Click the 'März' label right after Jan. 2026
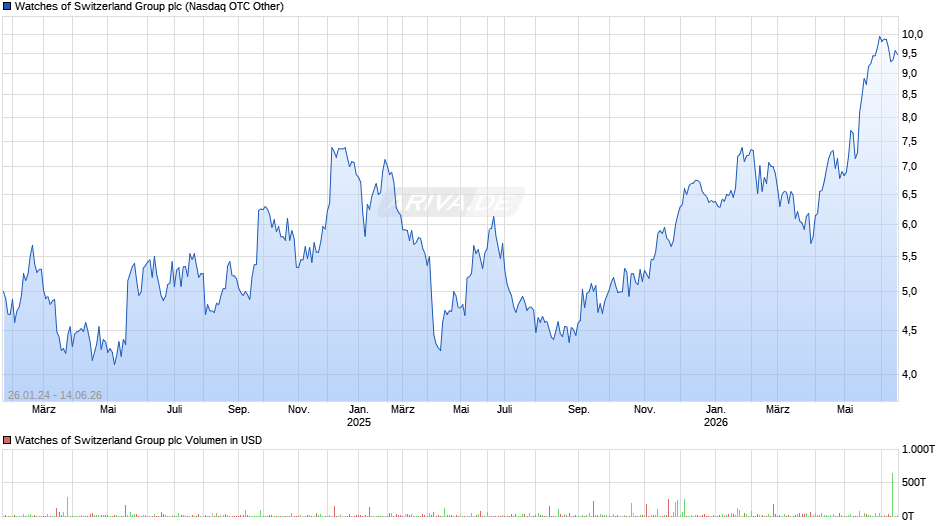 pos(778,409)
